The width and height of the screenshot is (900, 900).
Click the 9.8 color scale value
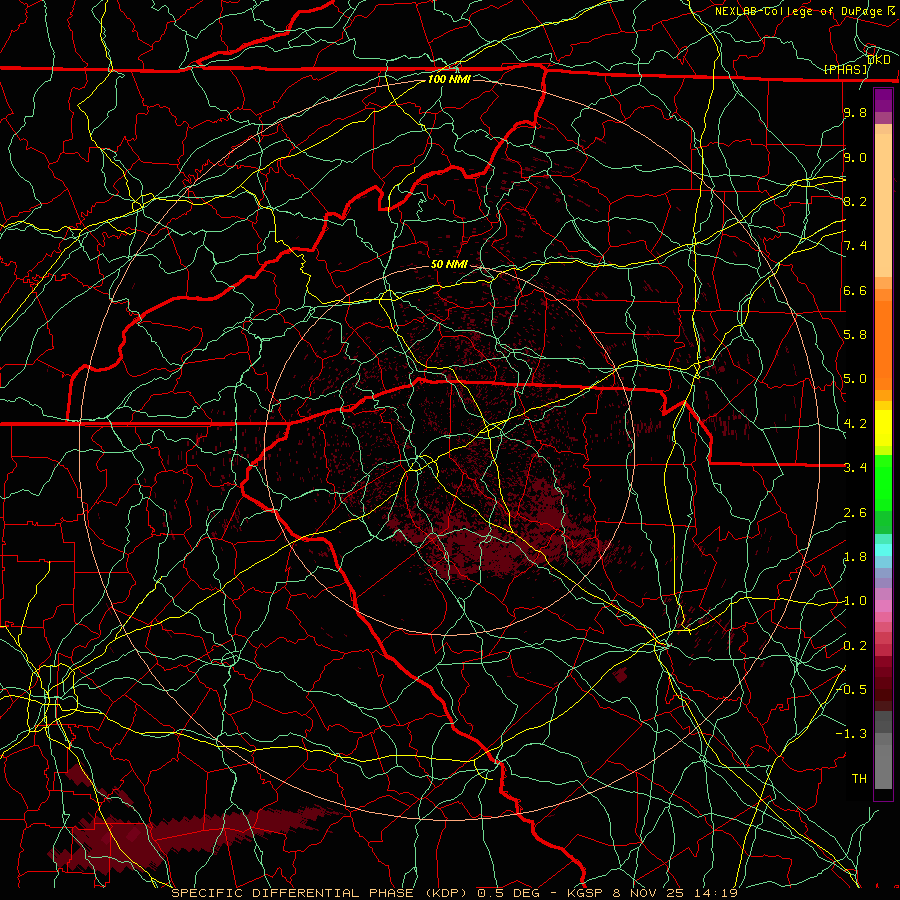tap(855, 112)
